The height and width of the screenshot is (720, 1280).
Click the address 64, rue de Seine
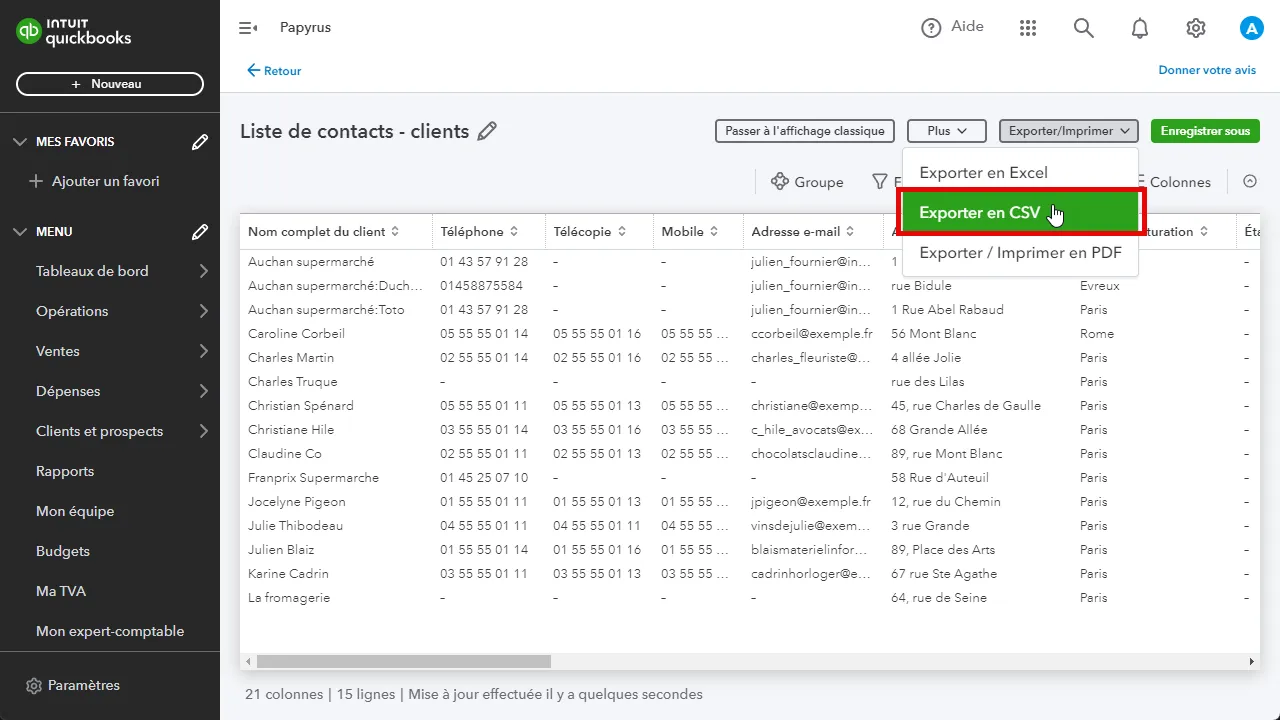pos(939,598)
